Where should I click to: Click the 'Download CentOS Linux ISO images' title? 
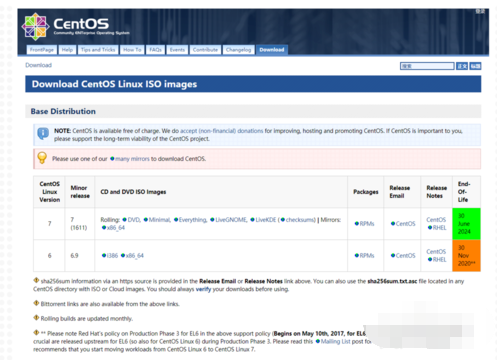click(114, 84)
